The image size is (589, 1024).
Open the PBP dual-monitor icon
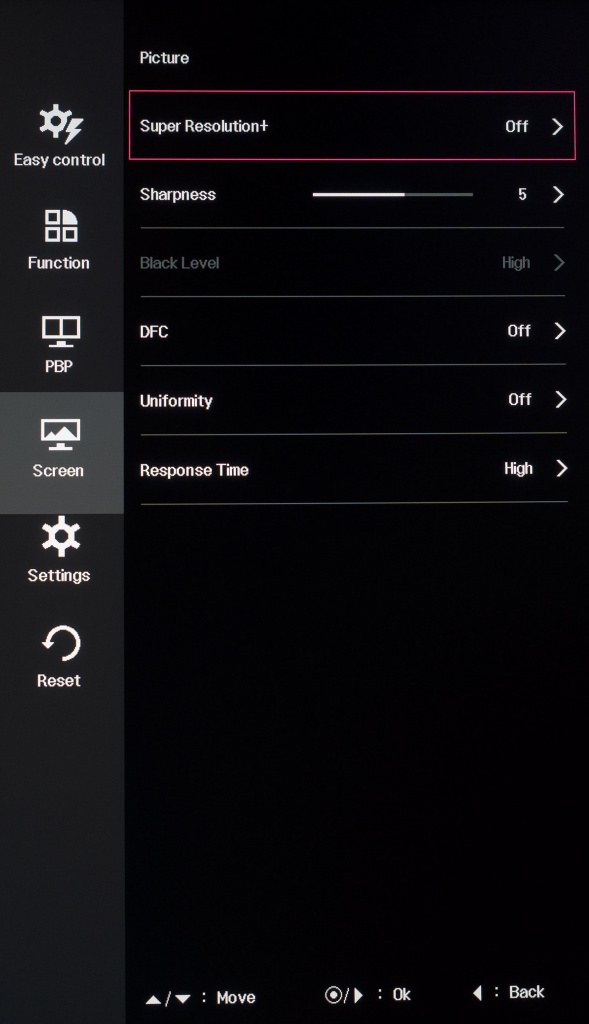(61, 331)
